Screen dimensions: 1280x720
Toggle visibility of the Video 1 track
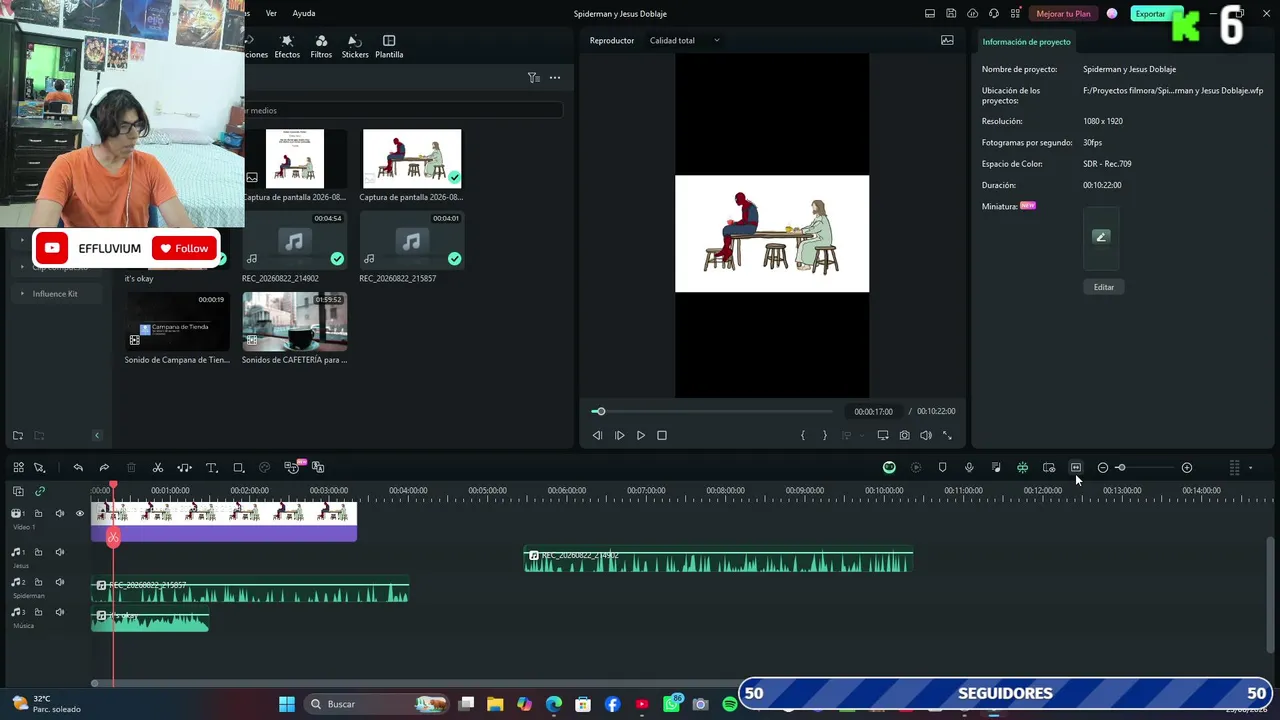tap(80, 513)
